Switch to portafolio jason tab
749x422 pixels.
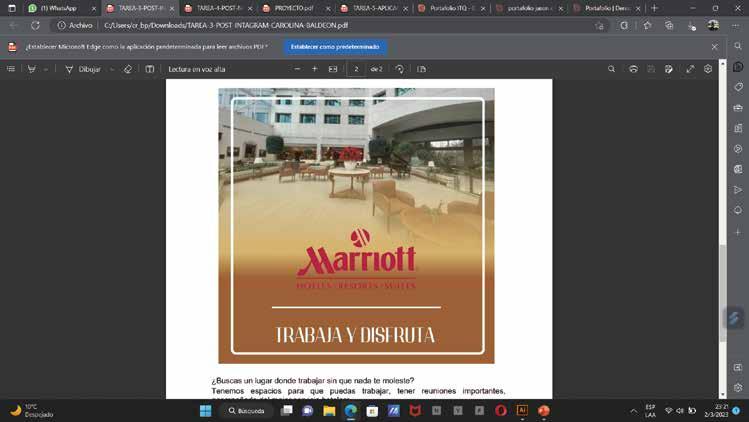tap(528, 8)
